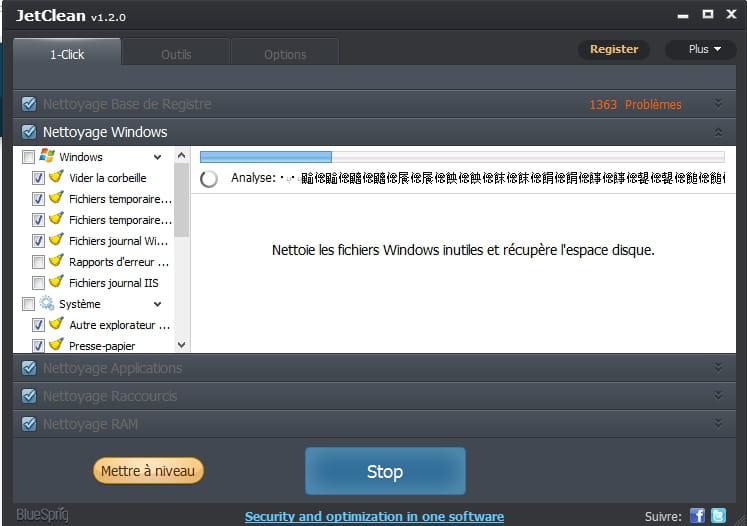Viewport: 747px width, 526px height.
Task: Expand the Nettoyage Applications section
Action: 718,367
